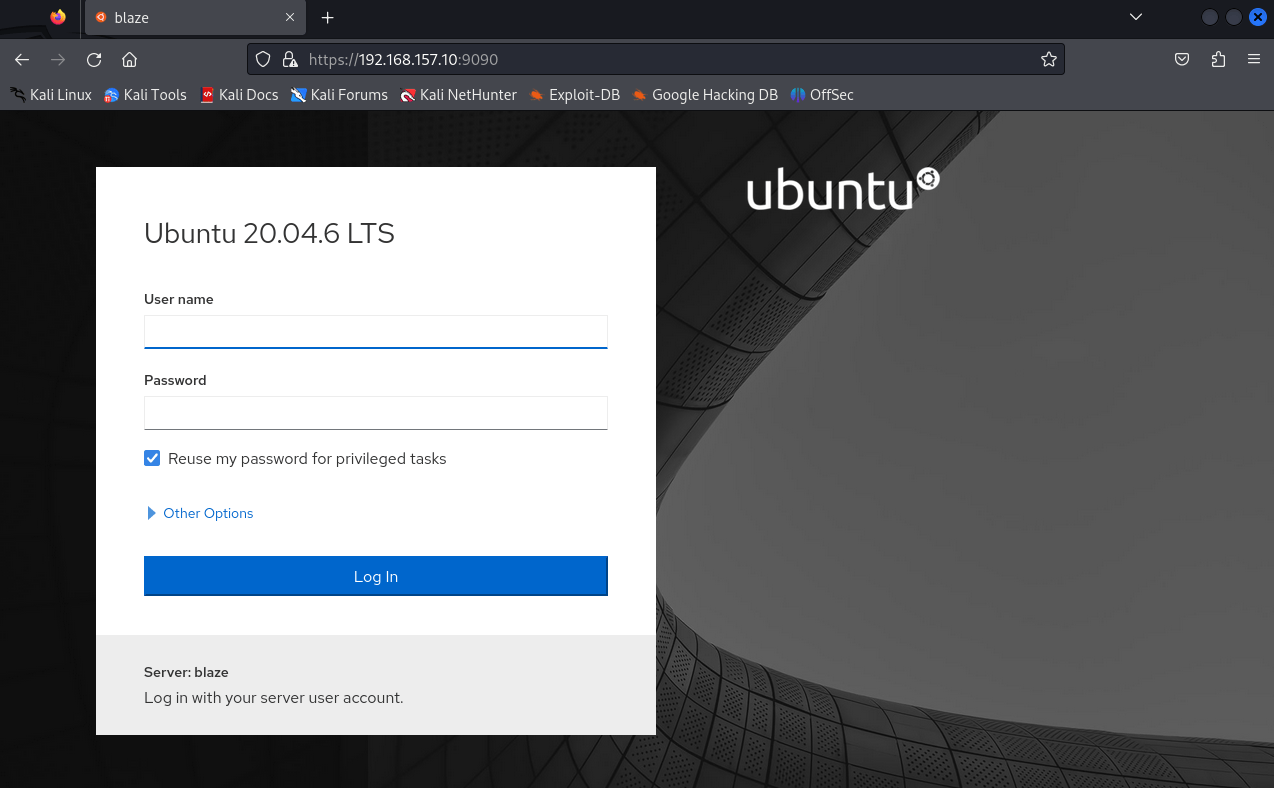Click the Log In button
This screenshot has width=1274, height=788.
click(x=376, y=576)
